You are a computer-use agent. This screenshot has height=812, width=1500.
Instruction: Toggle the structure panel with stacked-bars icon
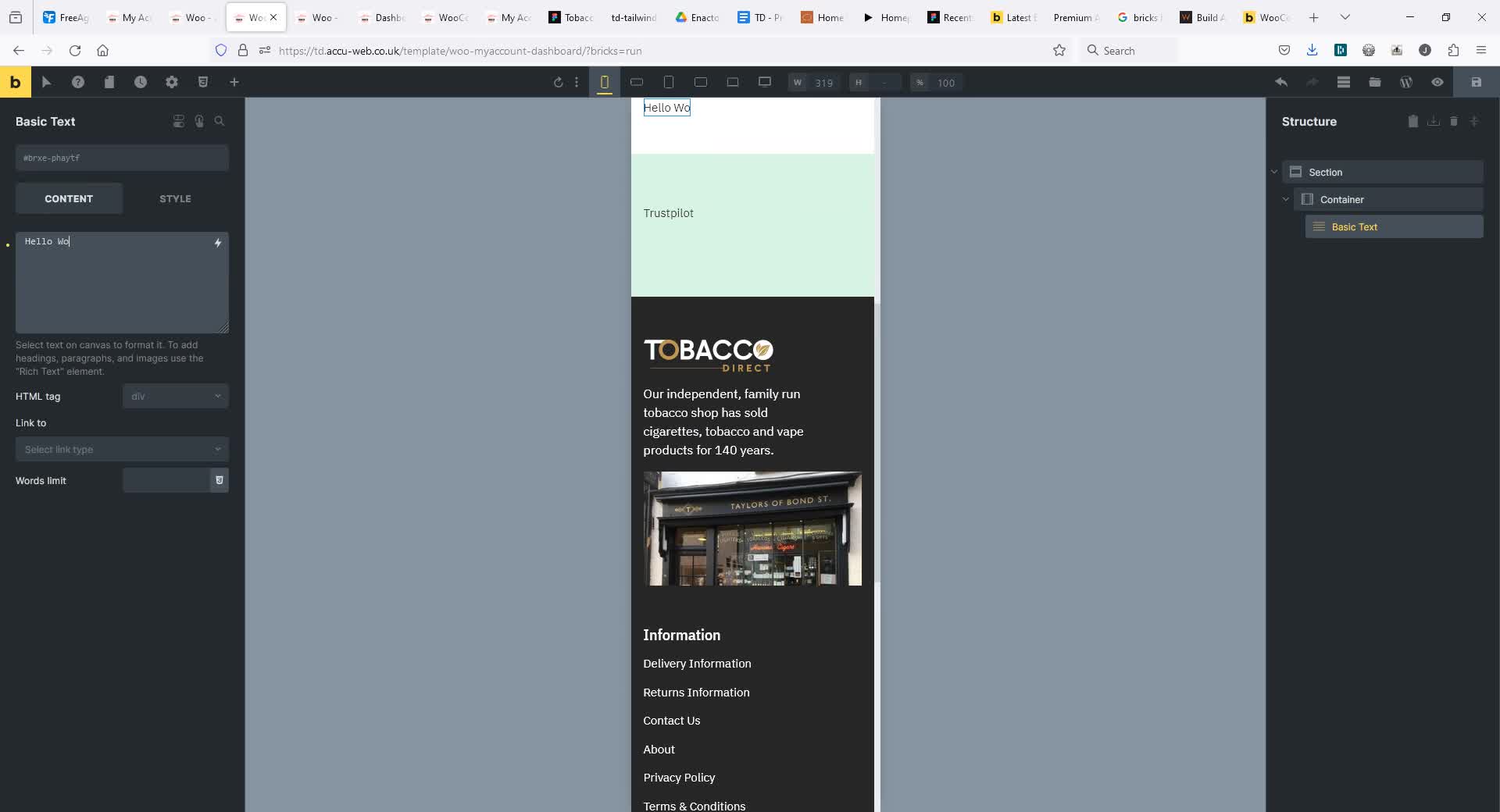coord(1344,82)
